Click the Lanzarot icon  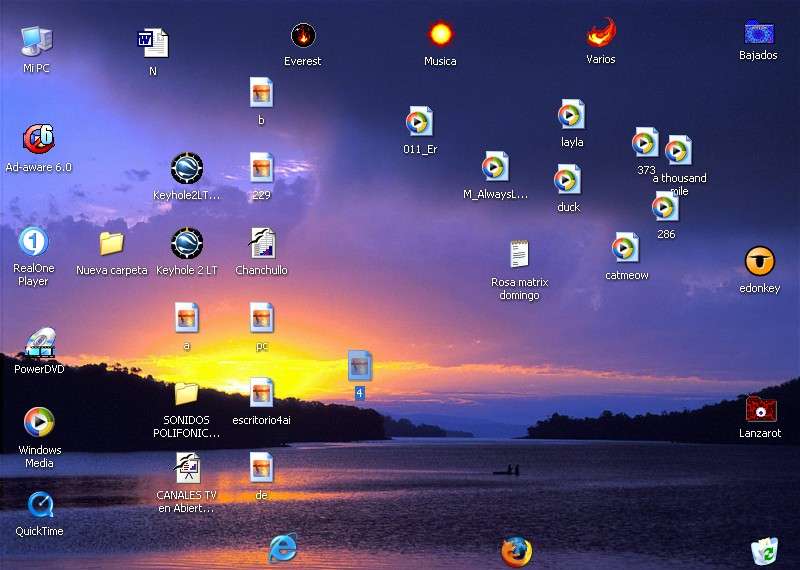[x=760, y=409]
